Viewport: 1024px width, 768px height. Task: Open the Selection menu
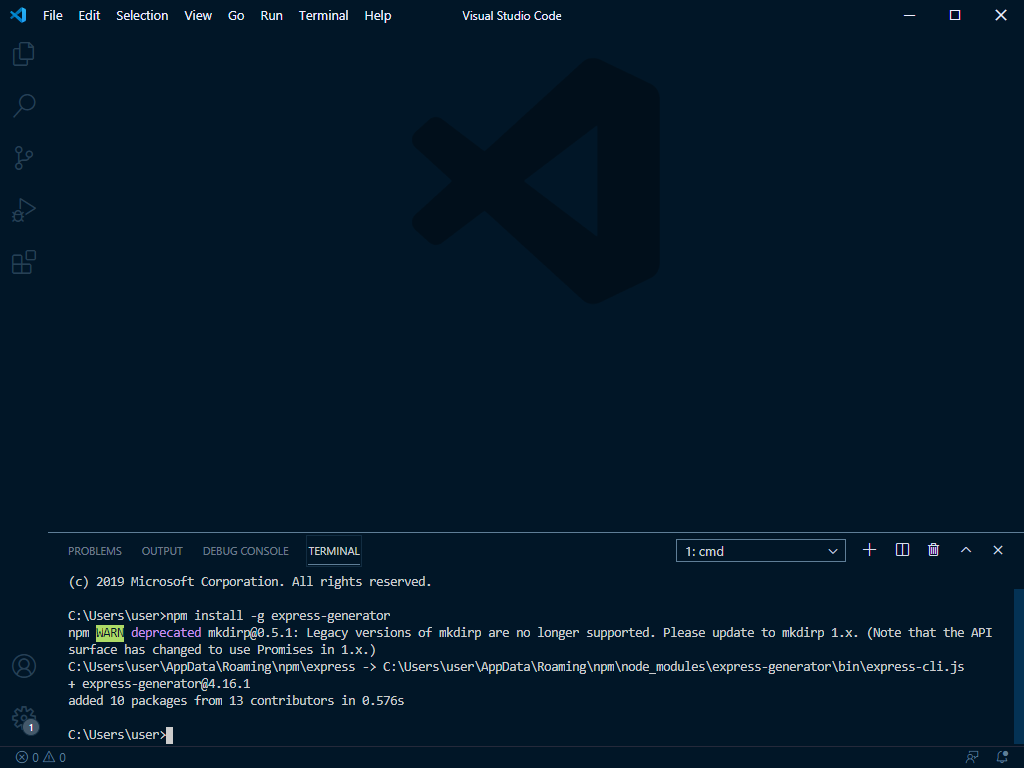click(142, 16)
